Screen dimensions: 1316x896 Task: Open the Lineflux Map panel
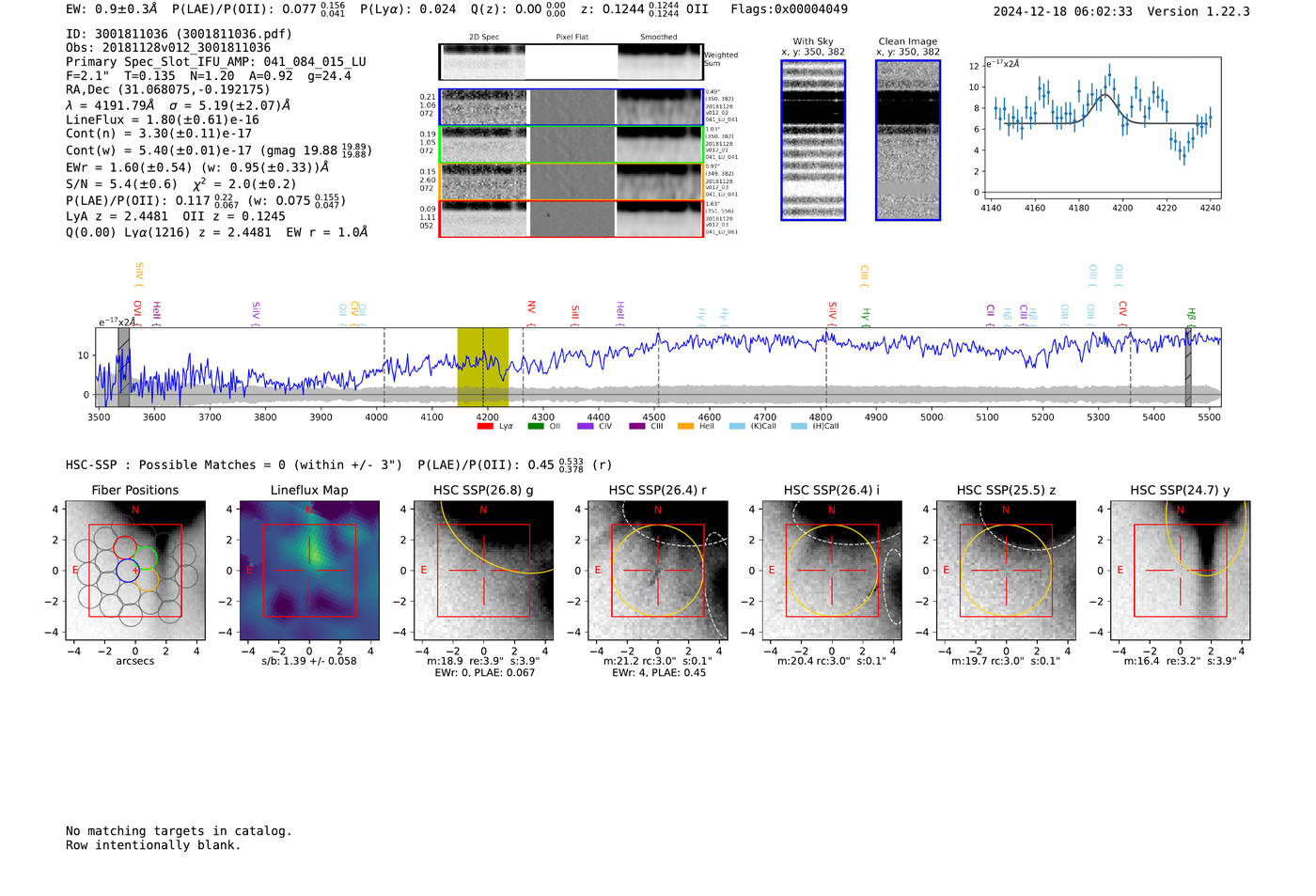309,571
